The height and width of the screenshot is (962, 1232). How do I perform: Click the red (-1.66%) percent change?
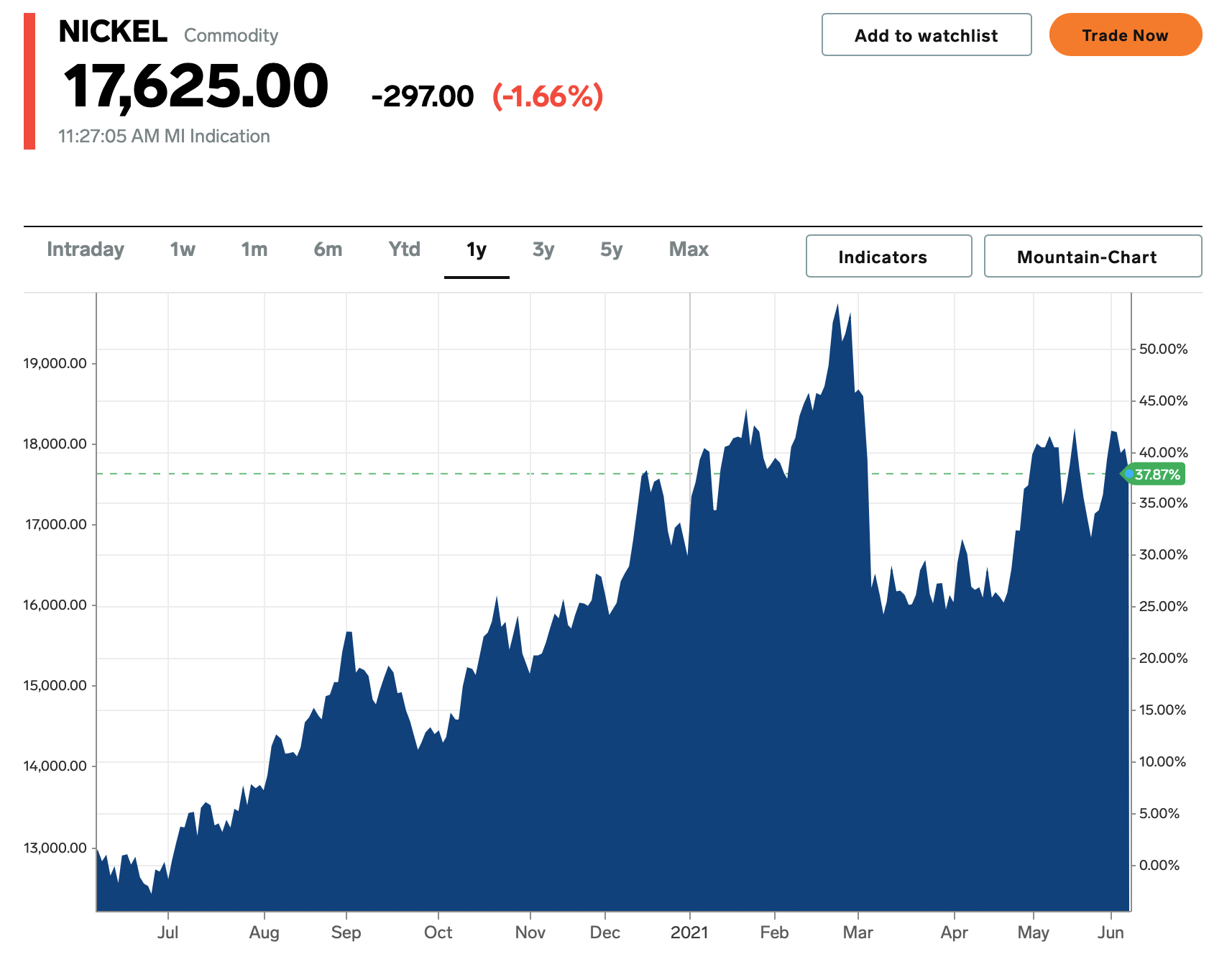[x=548, y=96]
